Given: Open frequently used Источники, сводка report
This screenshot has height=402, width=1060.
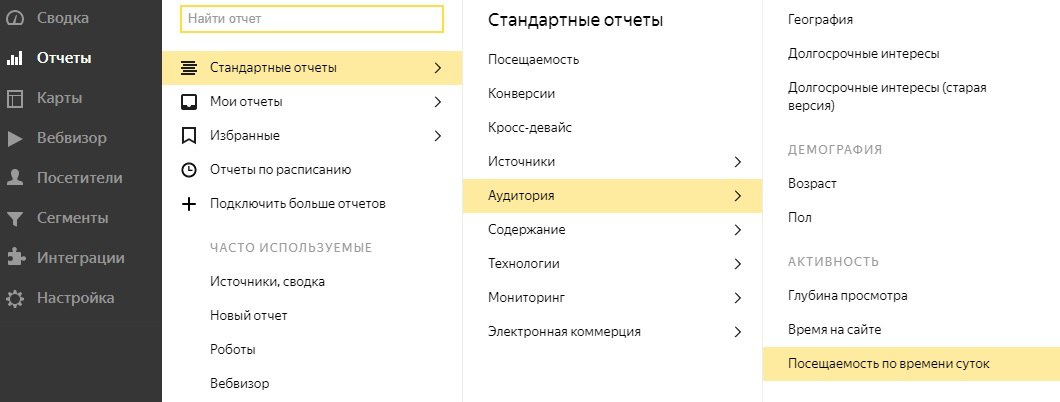Looking at the screenshot, I should coord(268,282).
